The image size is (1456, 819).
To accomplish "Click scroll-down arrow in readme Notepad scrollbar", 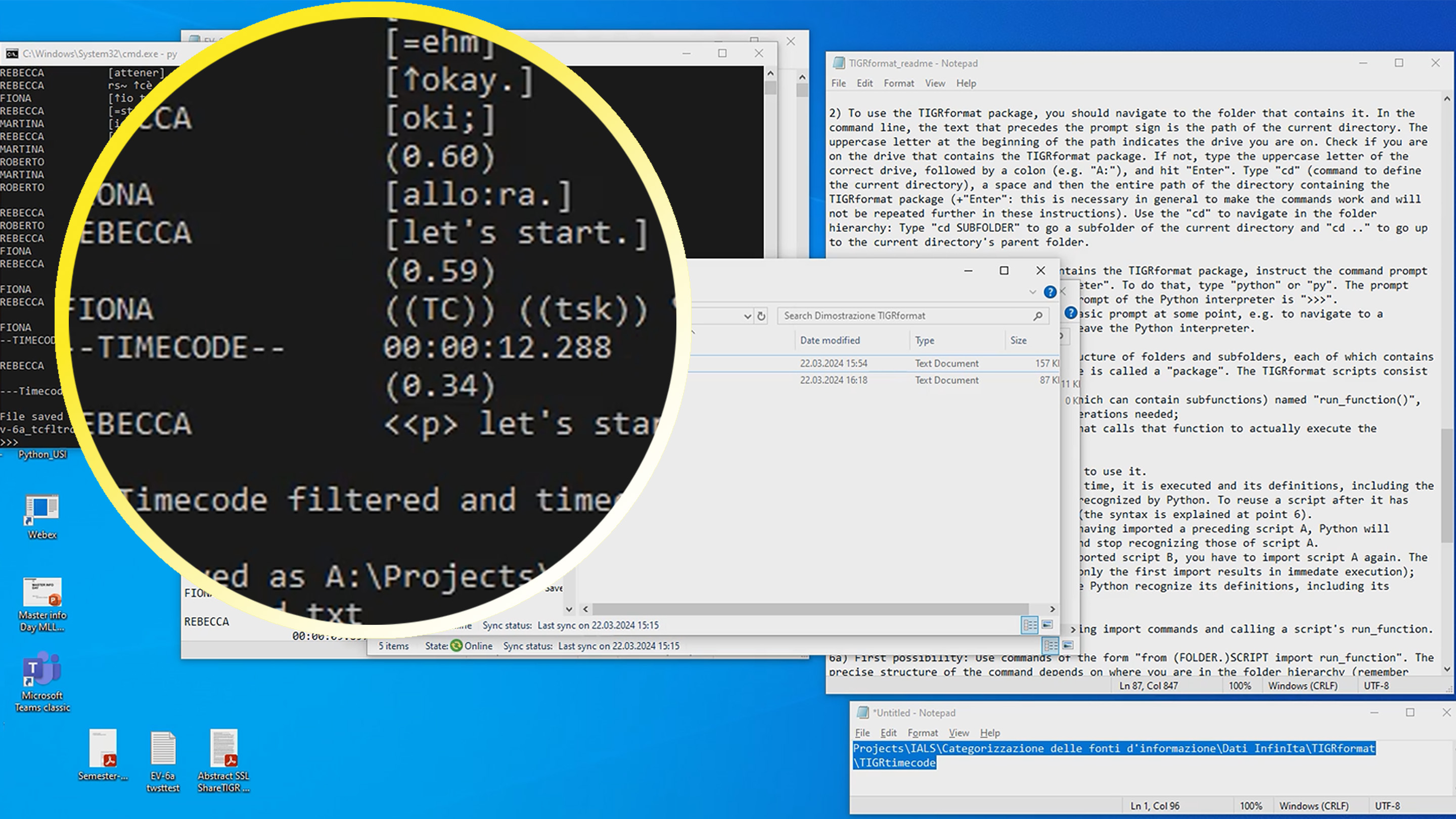I will pos(1447,669).
